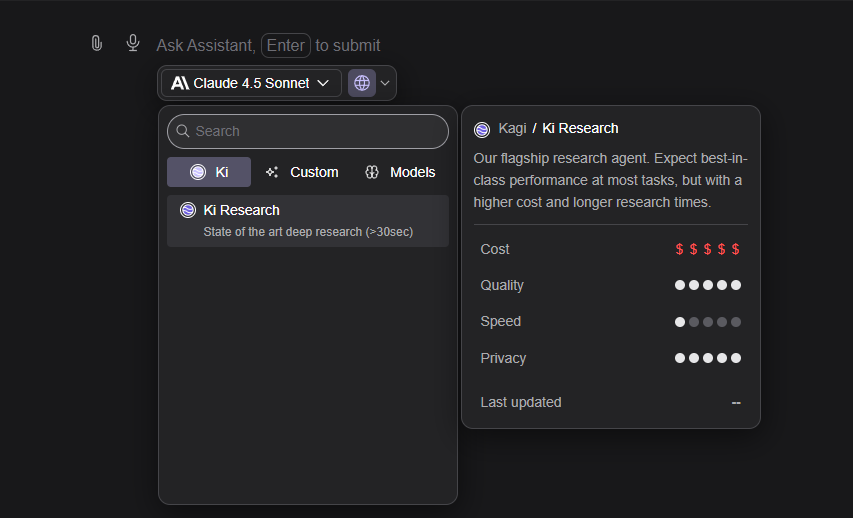The height and width of the screenshot is (518, 853).
Task: Click the Kagi logo in the details panel header
Action: click(482, 129)
